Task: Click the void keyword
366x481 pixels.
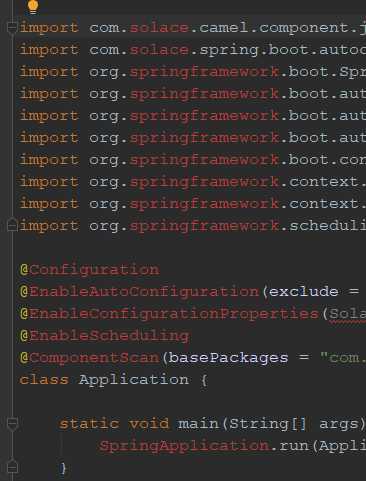Action: click(149, 424)
